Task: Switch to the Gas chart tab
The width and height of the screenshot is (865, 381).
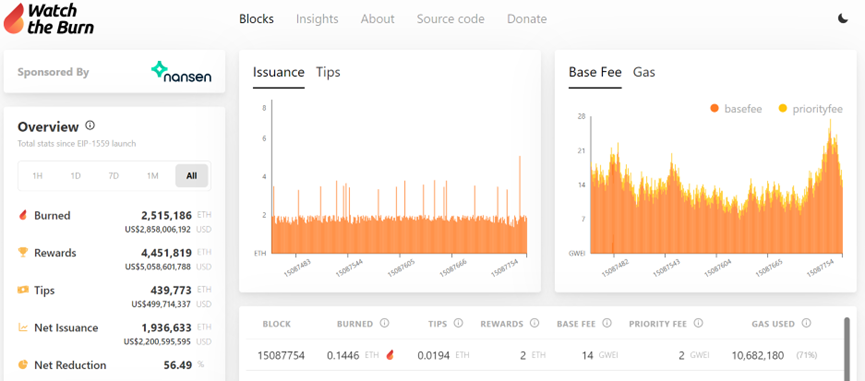Action: click(644, 72)
